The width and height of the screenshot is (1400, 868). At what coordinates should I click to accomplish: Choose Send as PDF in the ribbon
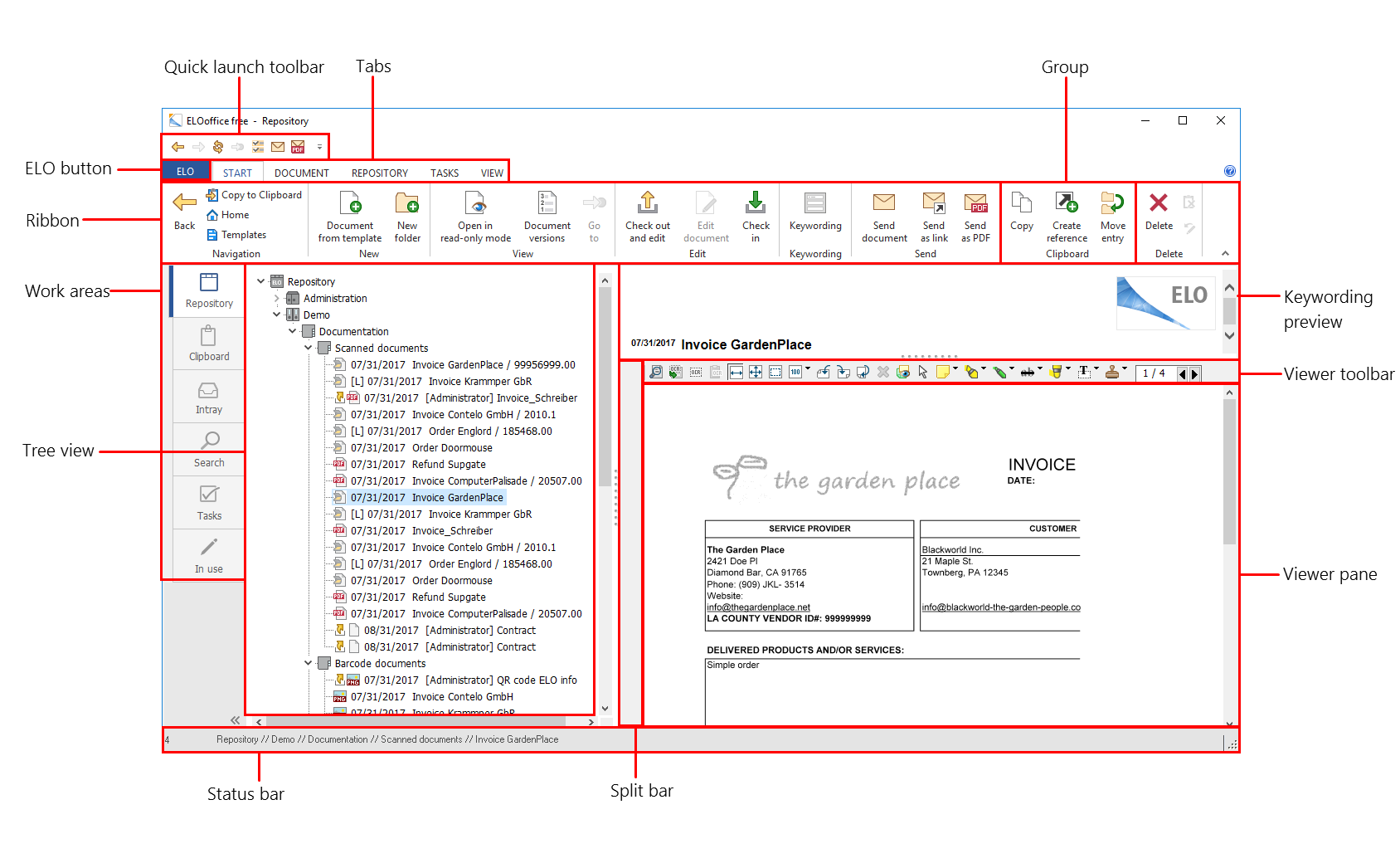coord(975,217)
